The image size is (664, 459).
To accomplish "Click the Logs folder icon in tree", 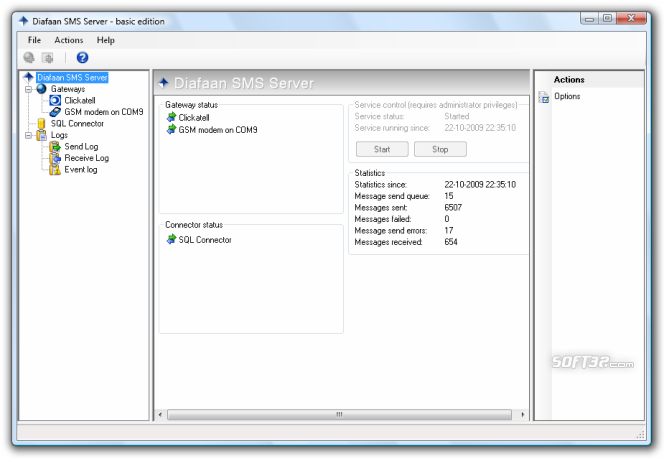I will point(42,135).
